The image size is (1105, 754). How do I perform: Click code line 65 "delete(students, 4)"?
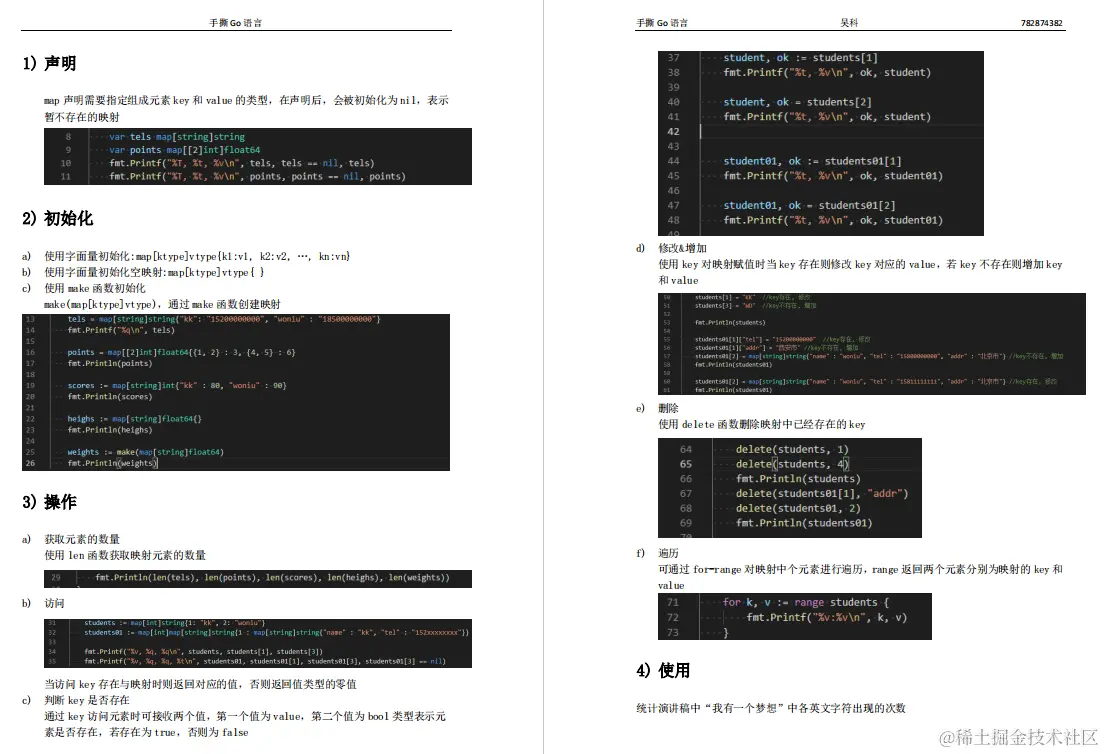click(x=792, y=464)
